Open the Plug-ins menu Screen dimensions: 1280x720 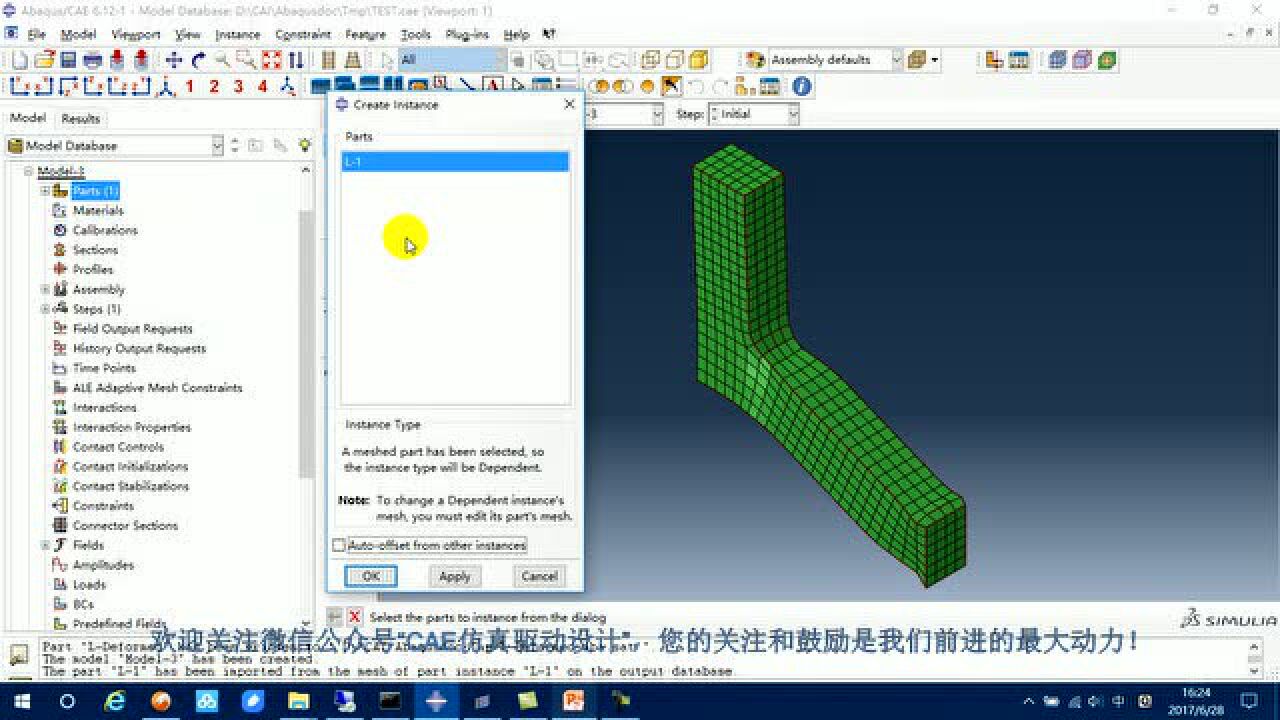point(467,34)
